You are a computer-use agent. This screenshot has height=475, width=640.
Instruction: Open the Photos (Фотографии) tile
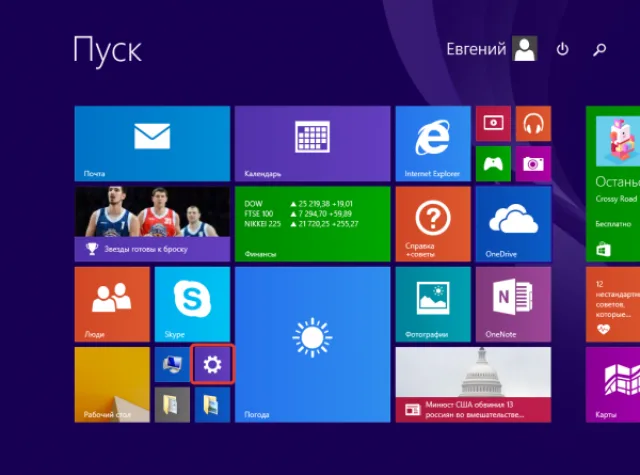coord(433,304)
